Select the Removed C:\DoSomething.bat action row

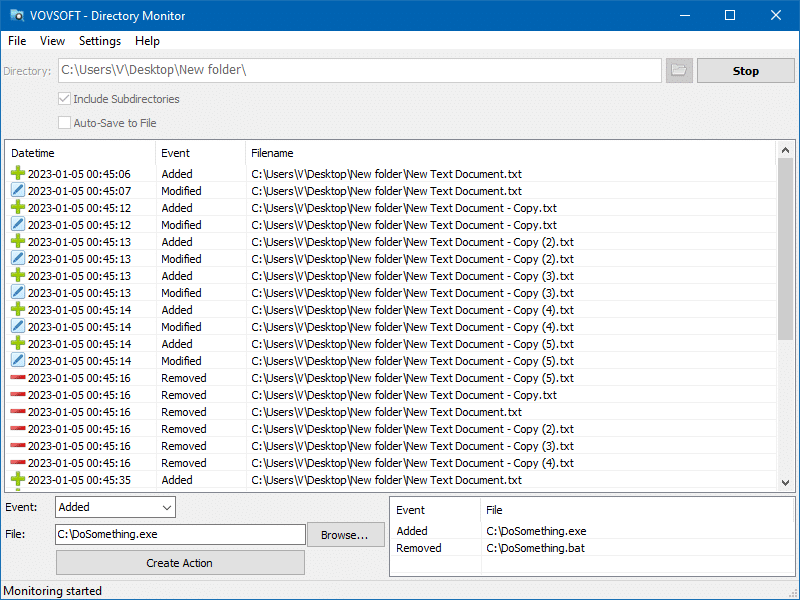535,548
